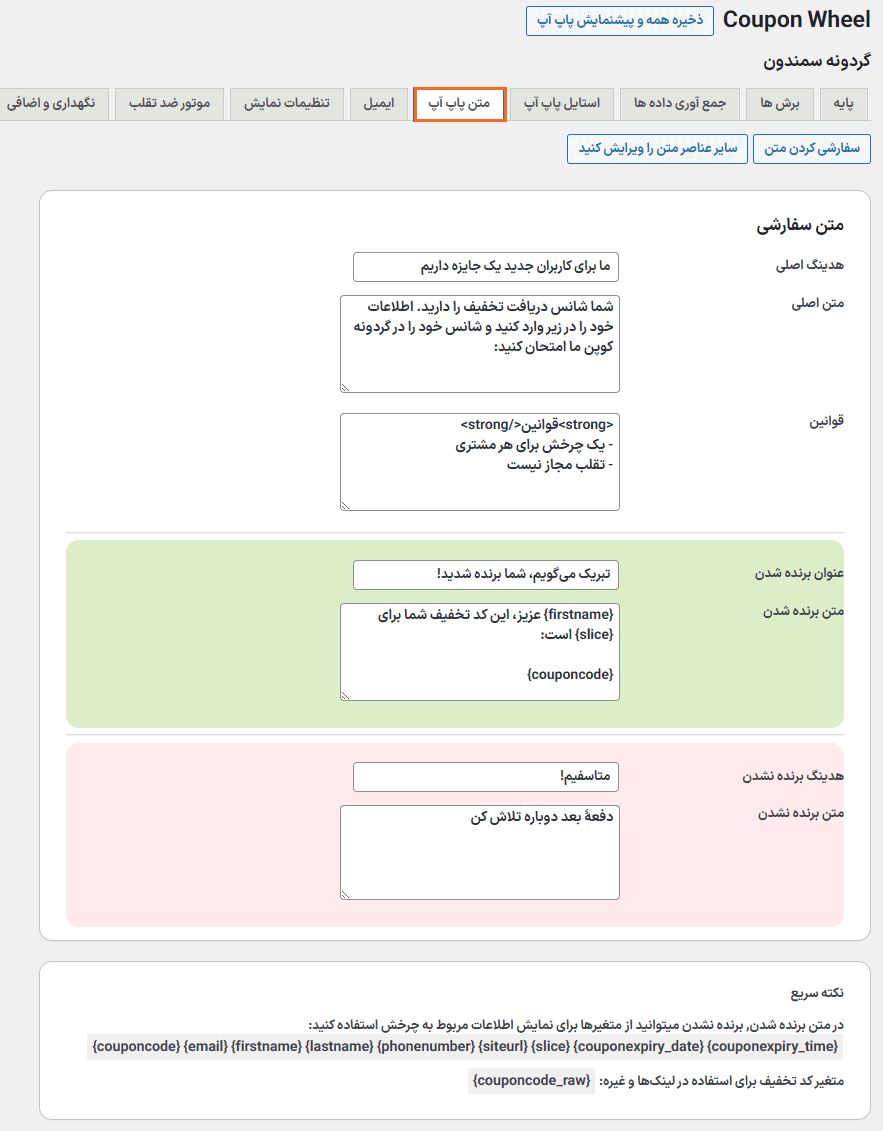Click the هدینگ اصلی label
The image size is (883, 1131).
pos(810,265)
